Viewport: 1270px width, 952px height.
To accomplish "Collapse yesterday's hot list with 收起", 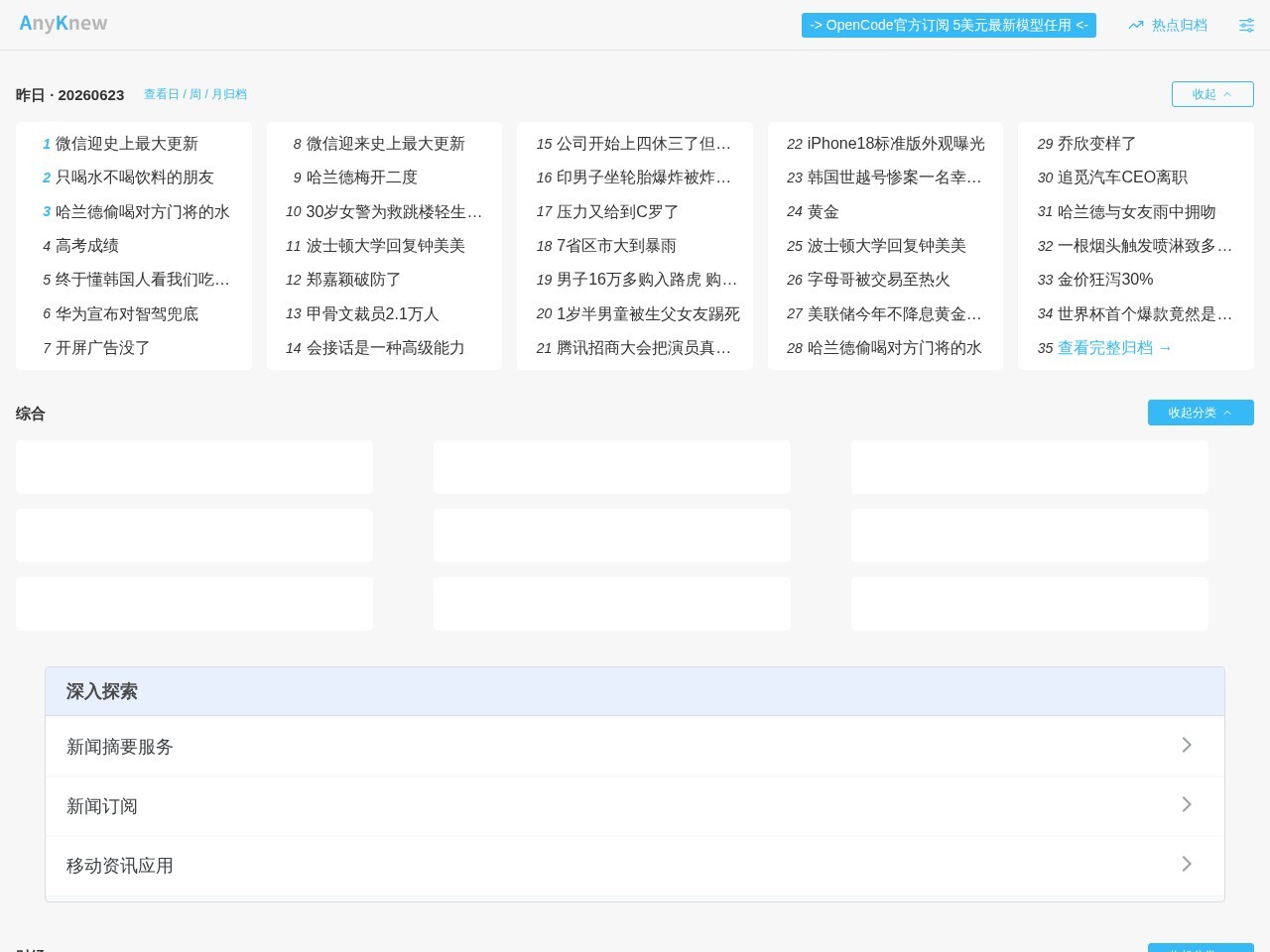I will coord(1212,94).
